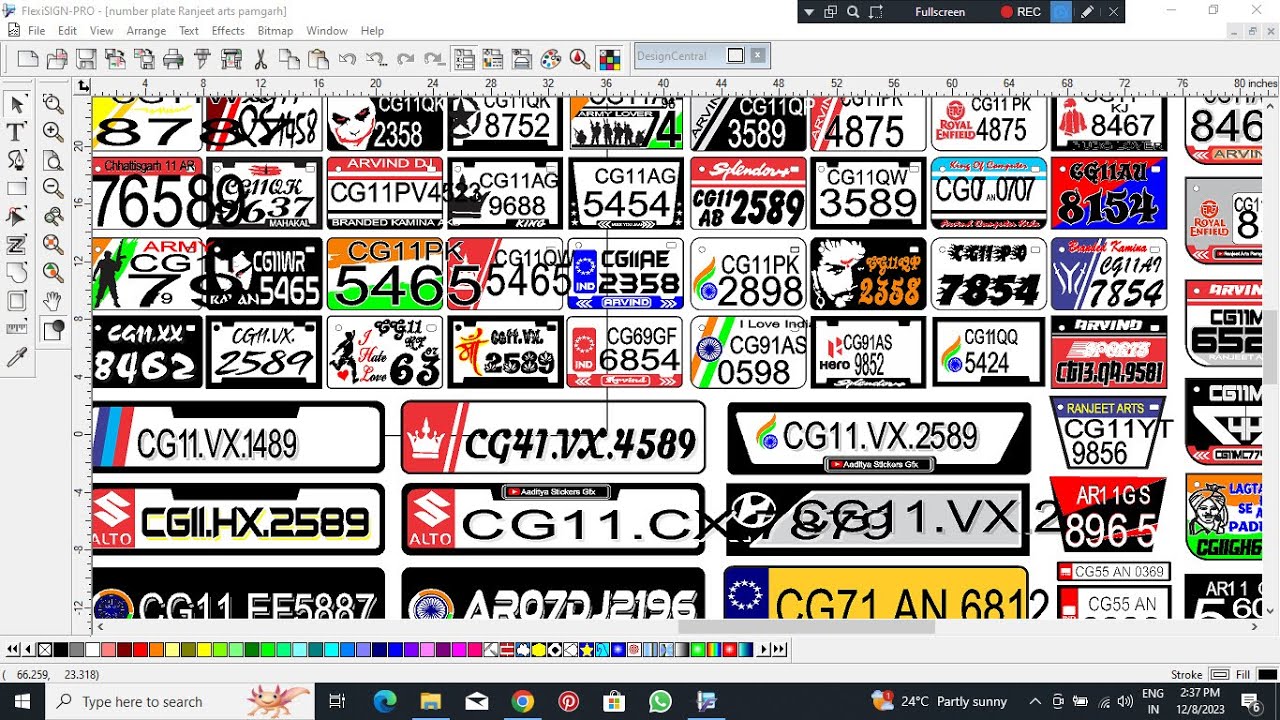Open Google Chrome from taskbar

[523, 701]
